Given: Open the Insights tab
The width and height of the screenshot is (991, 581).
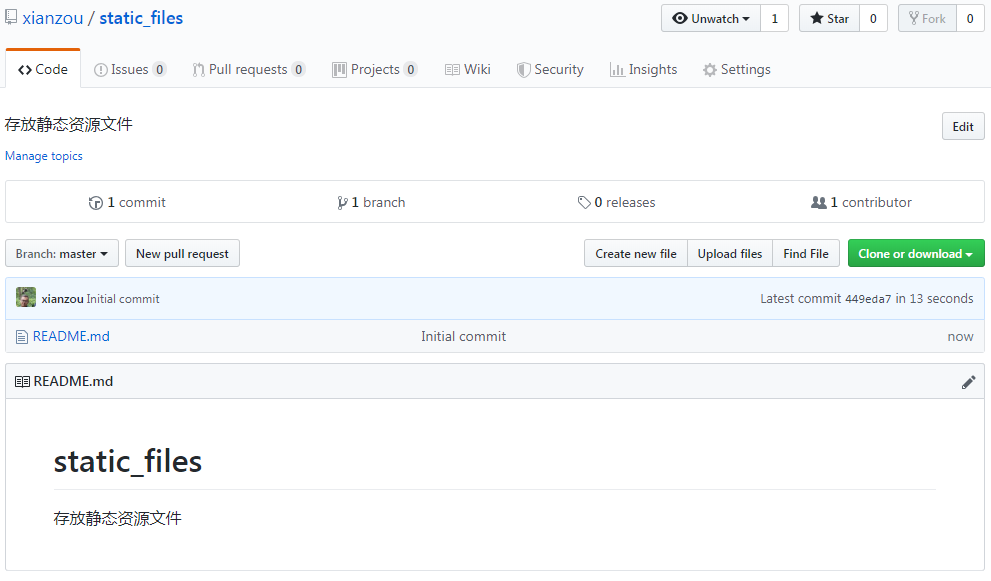Looking at the screenshot, I should click(x=643, y=69).
